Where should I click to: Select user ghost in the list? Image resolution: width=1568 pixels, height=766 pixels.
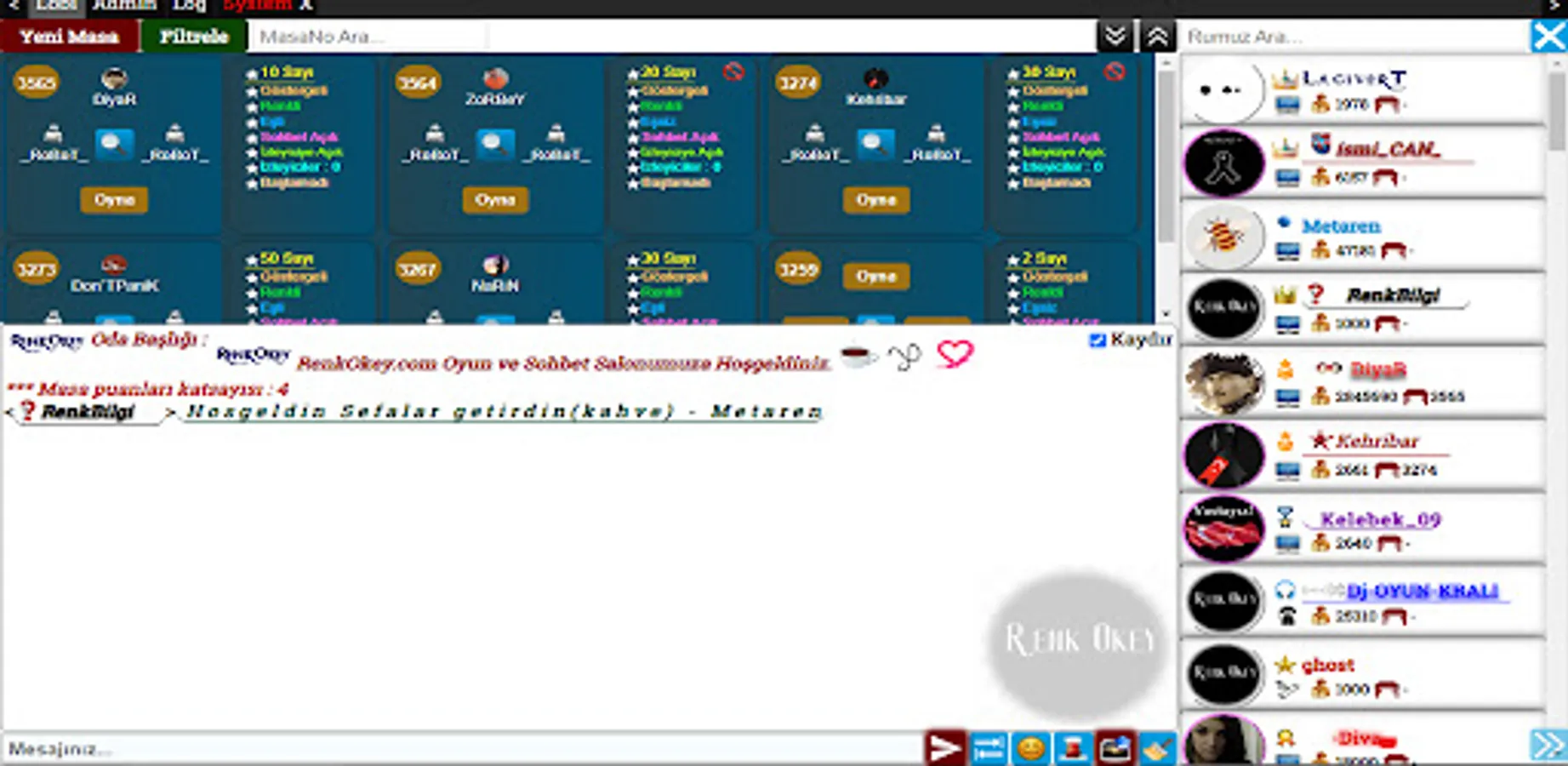pos(1364,675)
